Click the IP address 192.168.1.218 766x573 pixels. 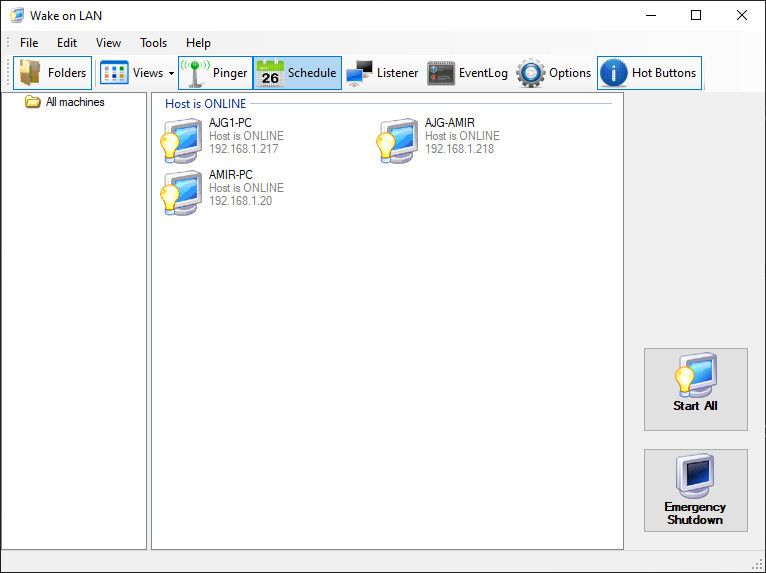point(460,149)
